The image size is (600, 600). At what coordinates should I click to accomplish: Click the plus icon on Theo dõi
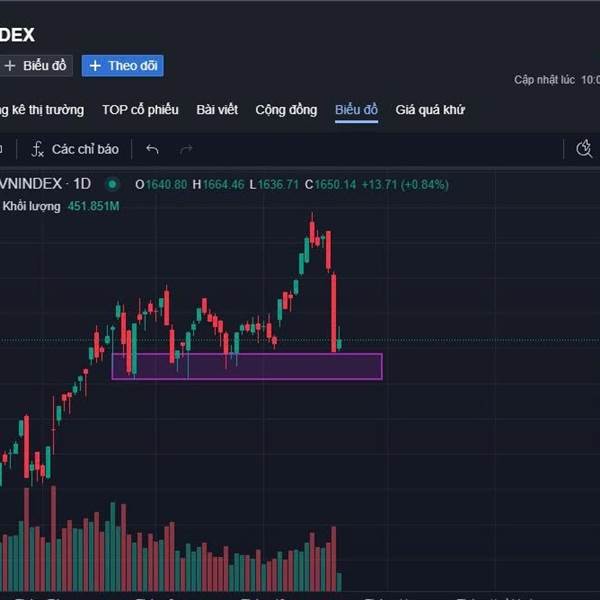(x=95, y=66)
